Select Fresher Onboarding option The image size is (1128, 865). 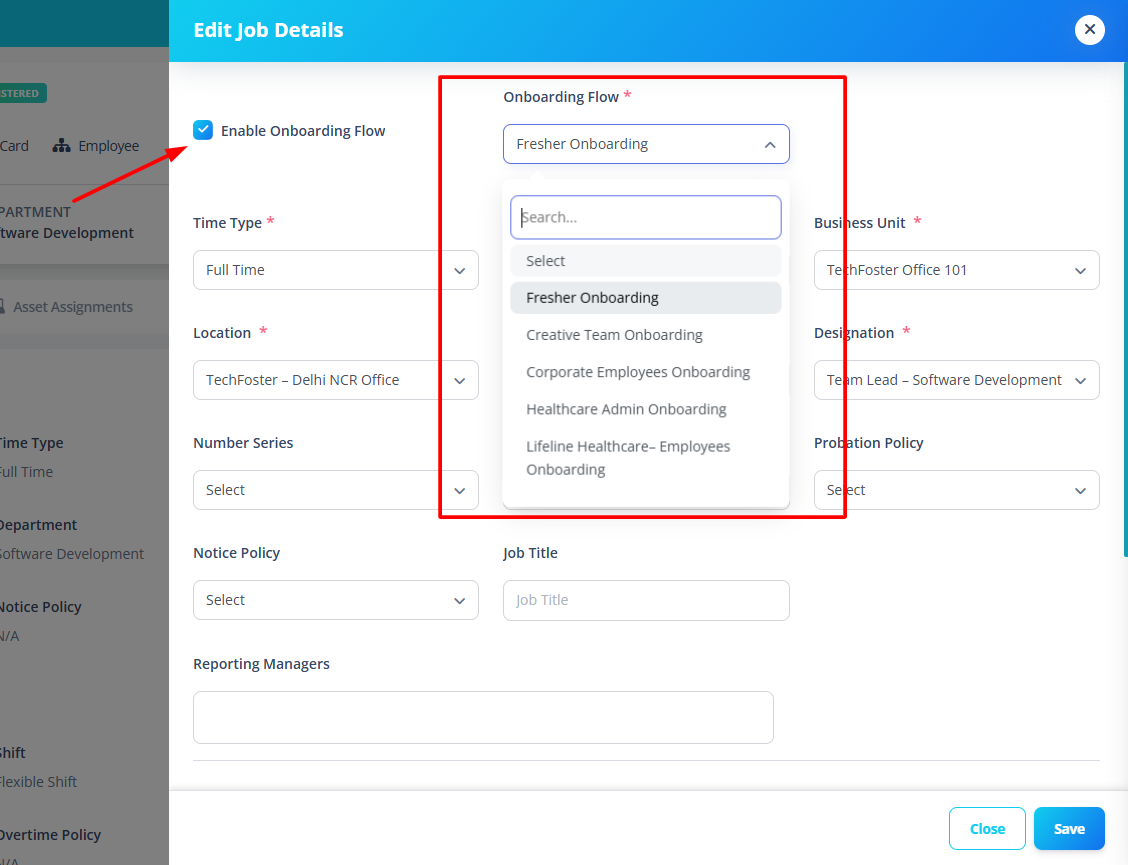(x=645, y=298)
